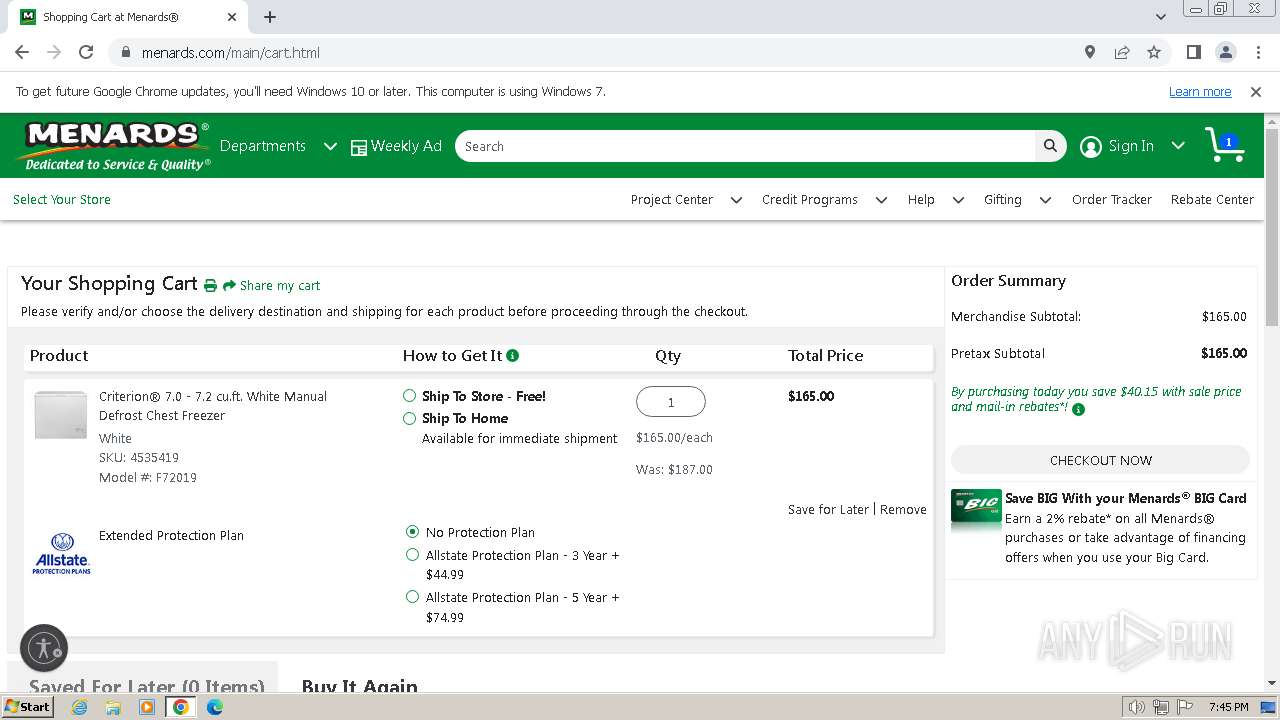The image size is (1280, 720).
Task: Open the Windows Start menu
Action: coord(27,707)
